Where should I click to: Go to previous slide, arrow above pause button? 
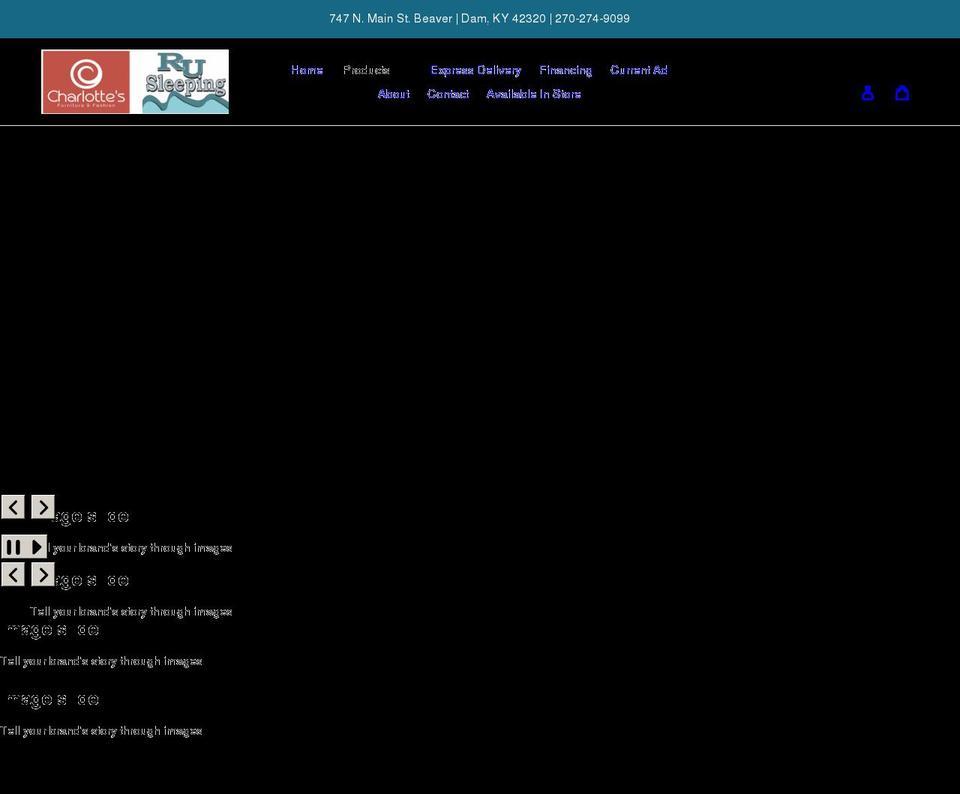click(13, 507)
